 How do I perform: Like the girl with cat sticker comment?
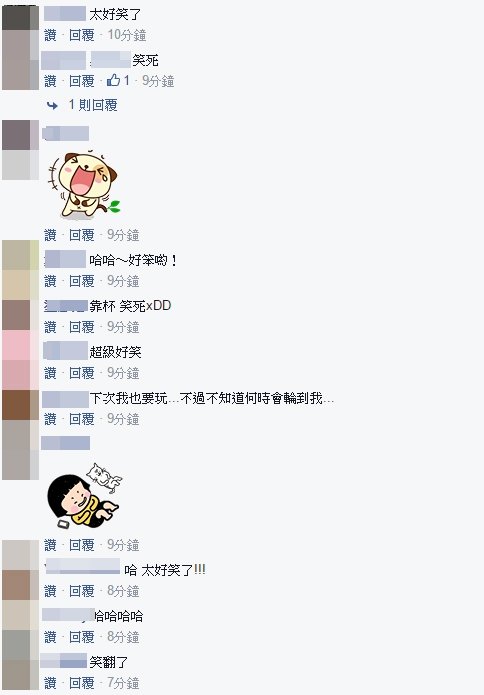tap(51, 545)
